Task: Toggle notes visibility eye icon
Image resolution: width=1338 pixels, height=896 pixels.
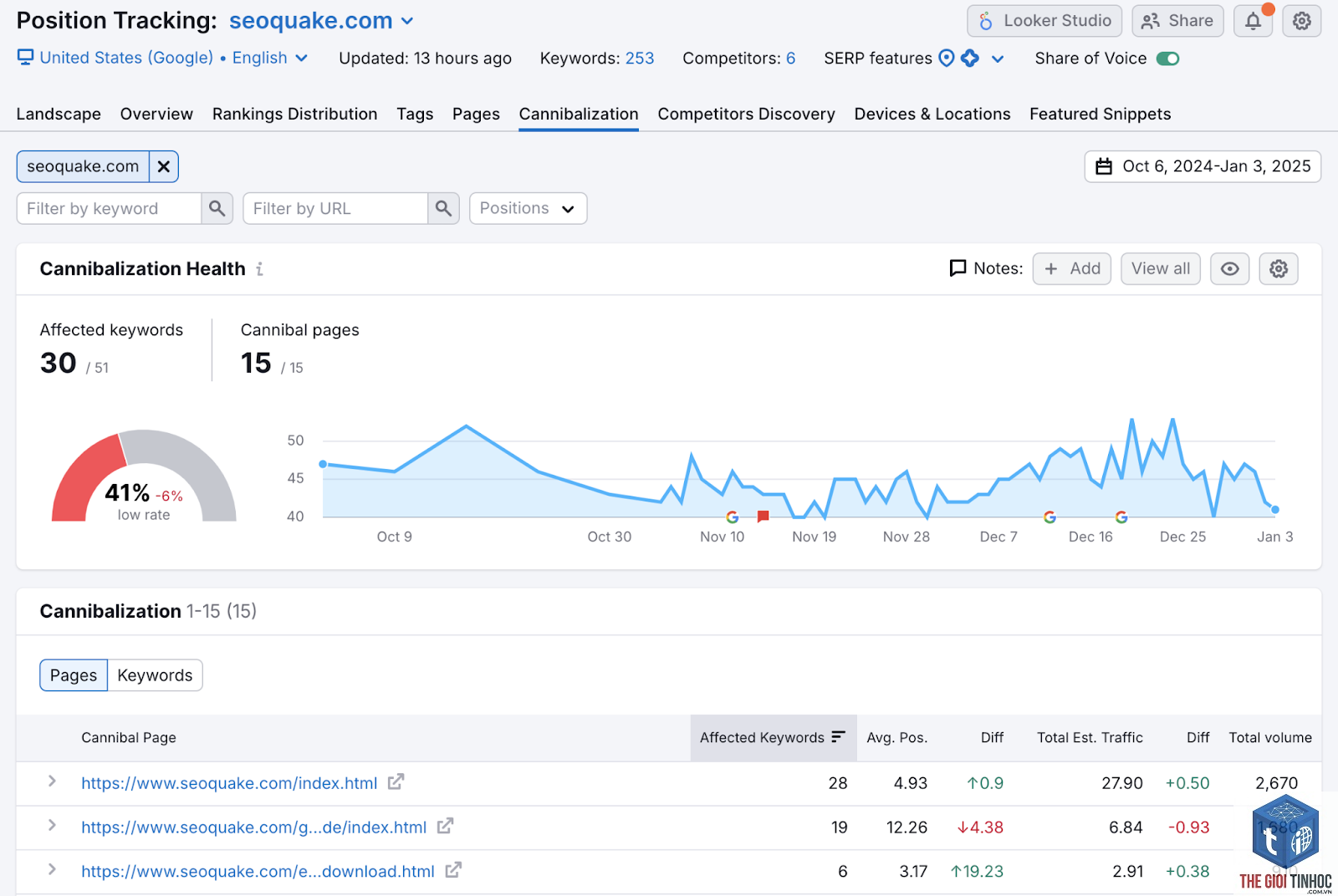Action: tap(1229, 268)
